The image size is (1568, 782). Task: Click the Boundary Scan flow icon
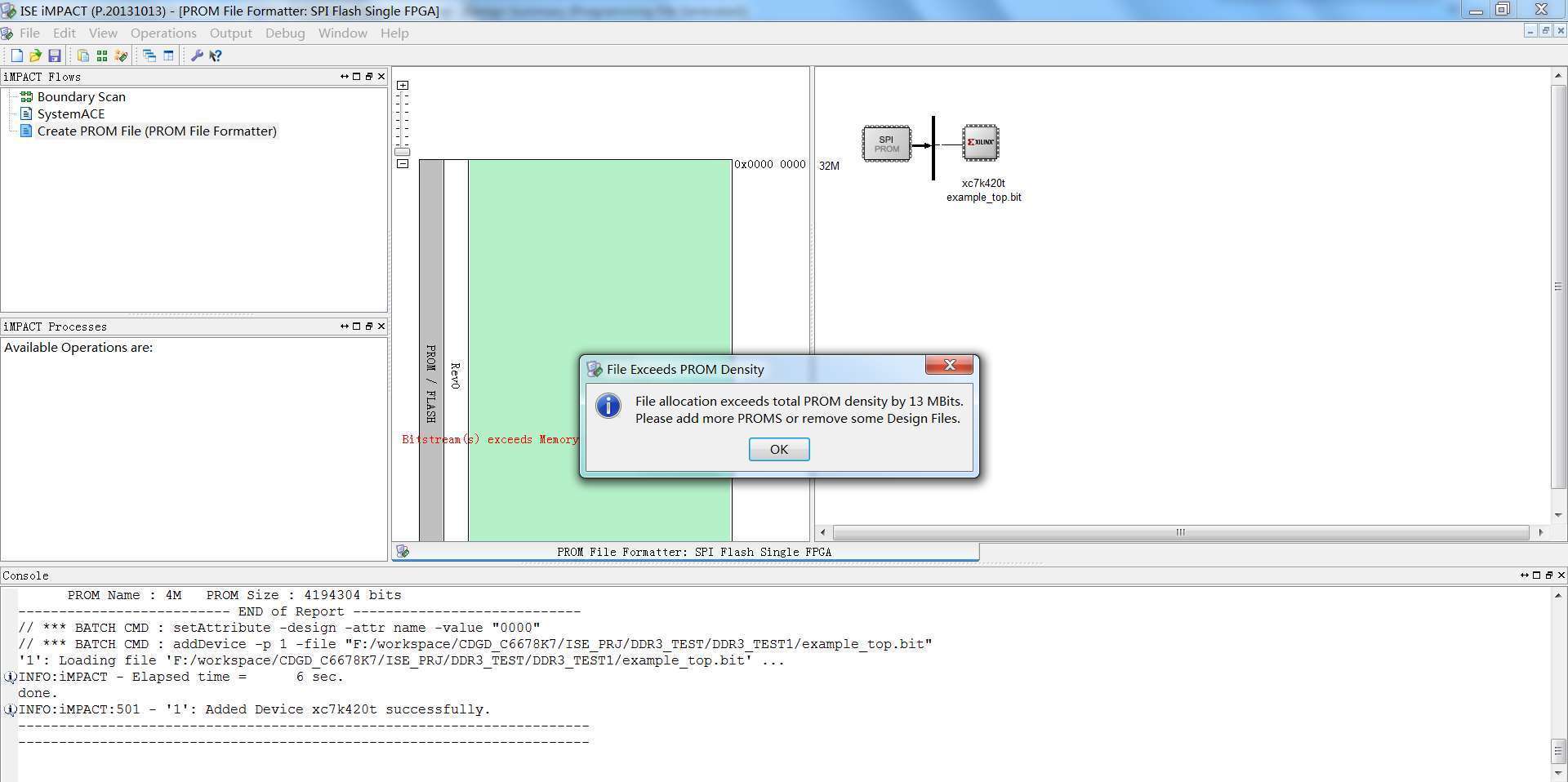(26, 96)
